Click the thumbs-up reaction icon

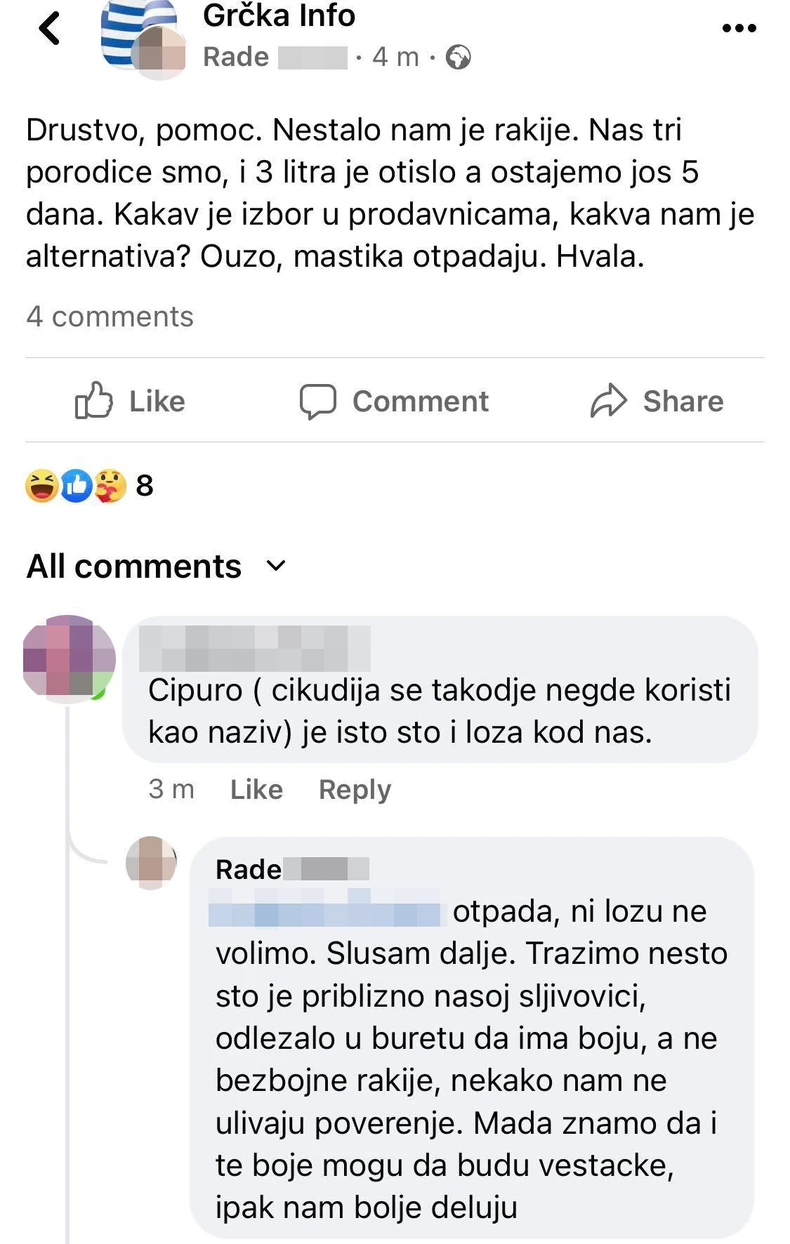(75, 486)
